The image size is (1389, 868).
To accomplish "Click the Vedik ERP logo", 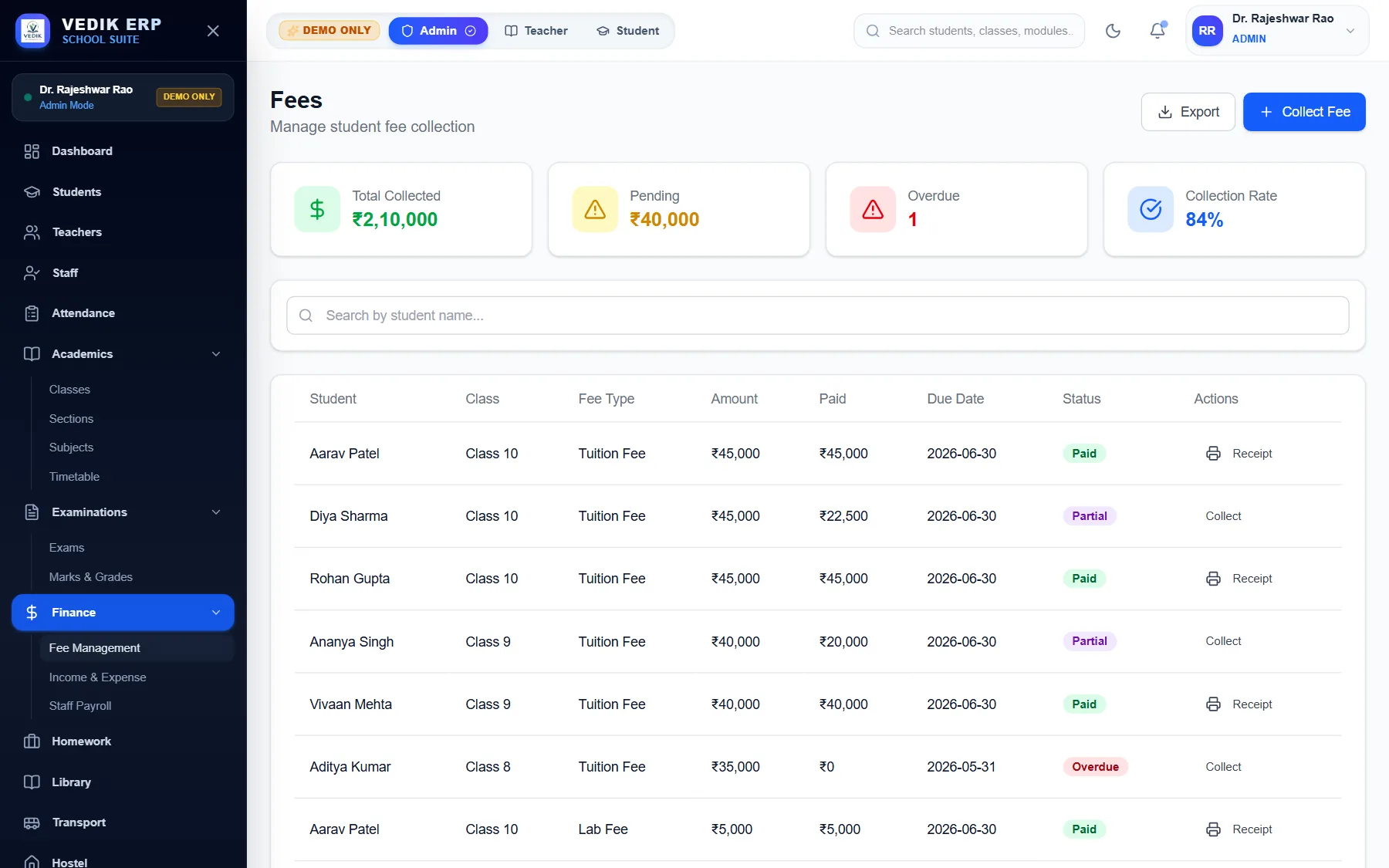I will (x=32, y=31).
